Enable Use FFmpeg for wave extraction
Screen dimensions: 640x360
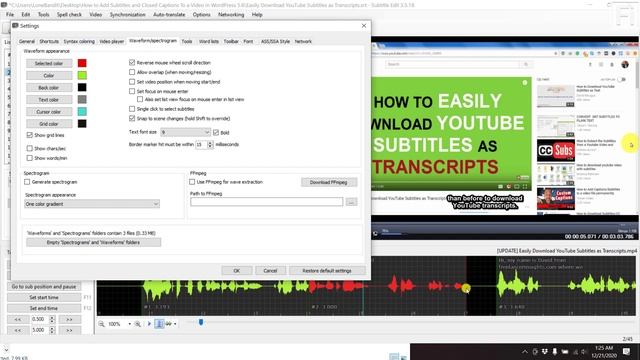[192, 182]
